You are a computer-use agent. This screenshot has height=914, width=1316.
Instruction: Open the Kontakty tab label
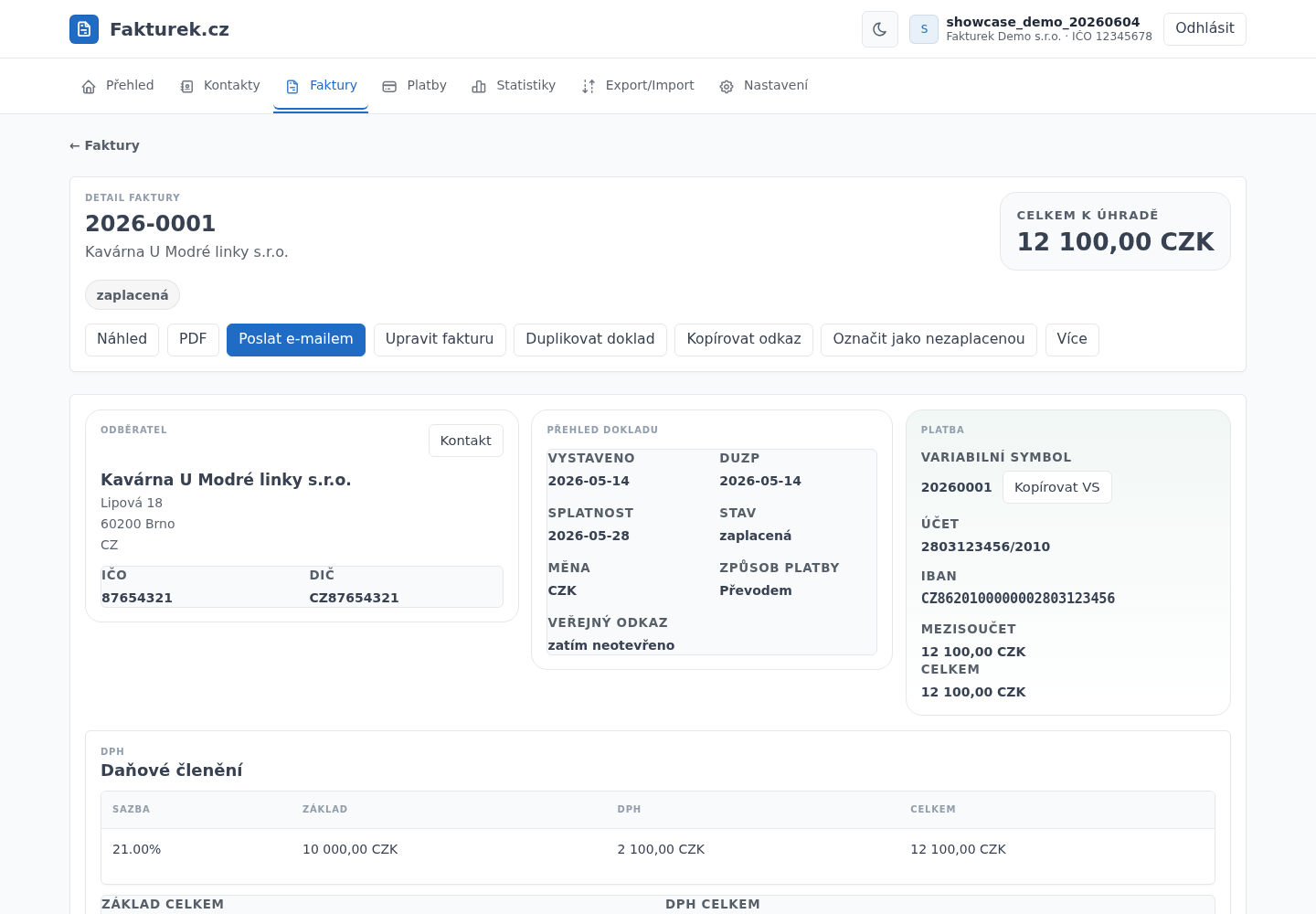(232, 85)
